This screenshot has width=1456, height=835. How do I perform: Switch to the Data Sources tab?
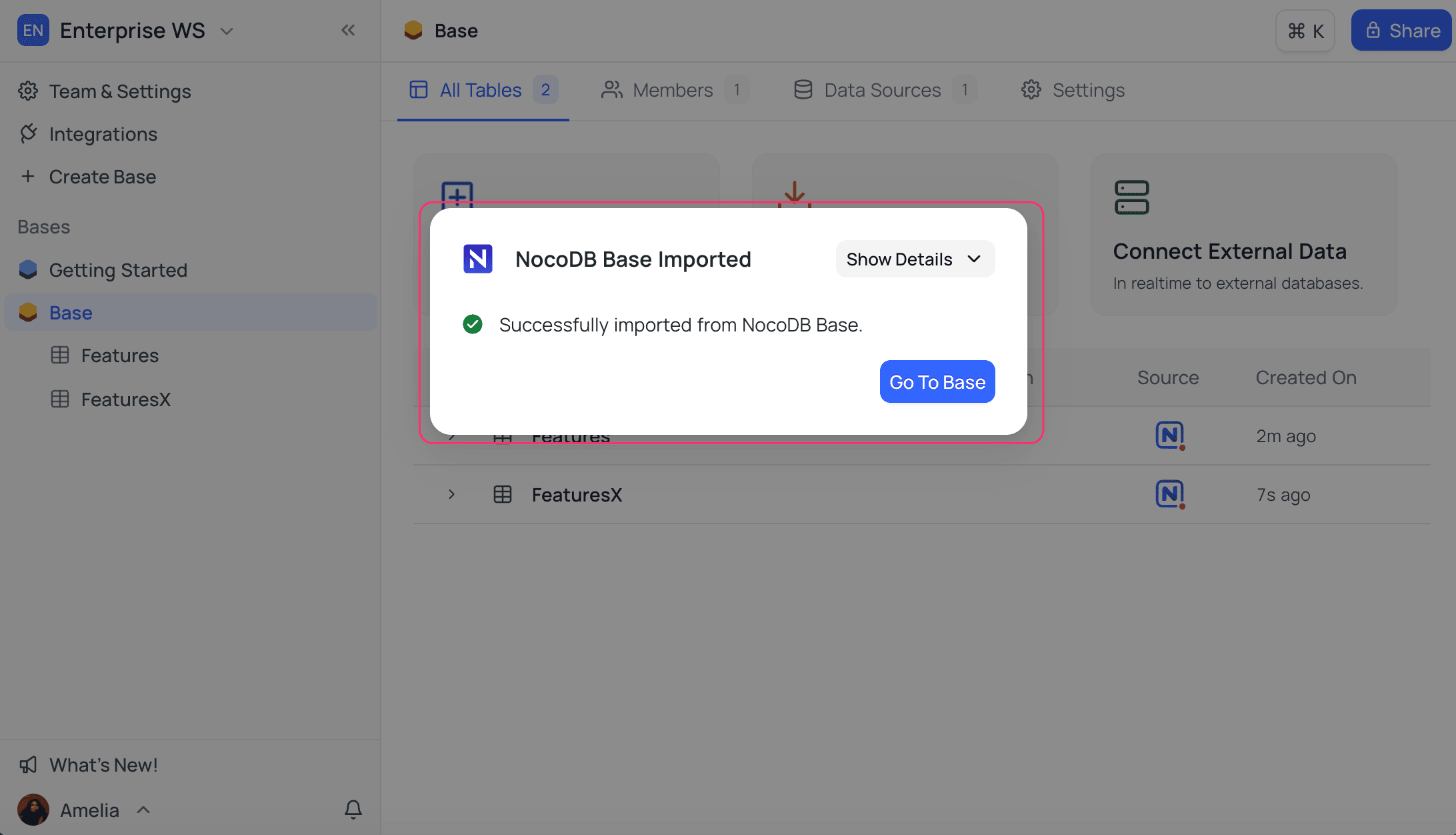[x=882, y=90]
